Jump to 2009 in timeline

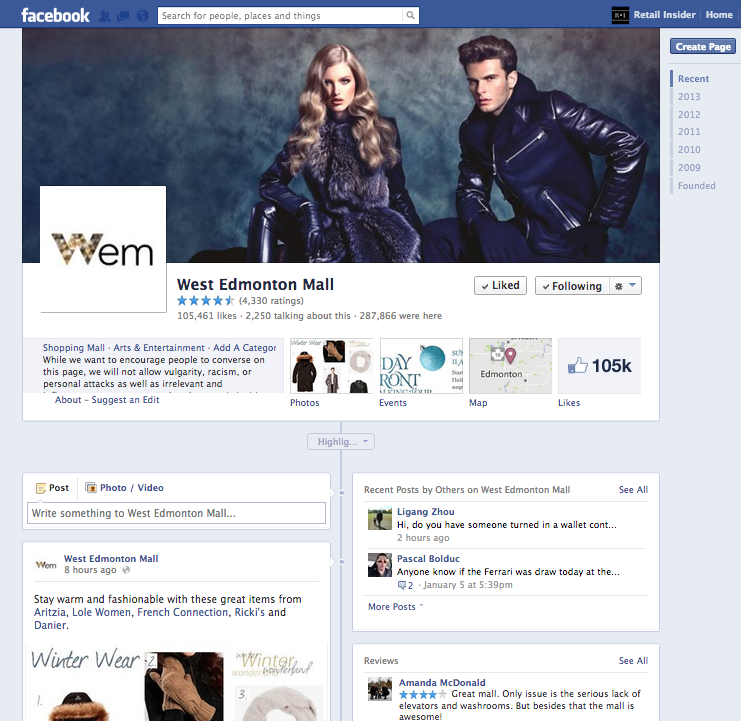[689, 168]
